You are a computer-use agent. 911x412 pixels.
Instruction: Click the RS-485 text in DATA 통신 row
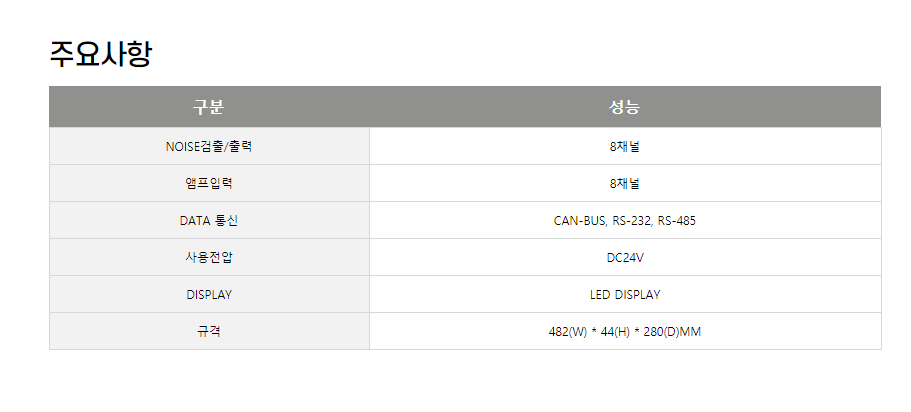[677, 221]
